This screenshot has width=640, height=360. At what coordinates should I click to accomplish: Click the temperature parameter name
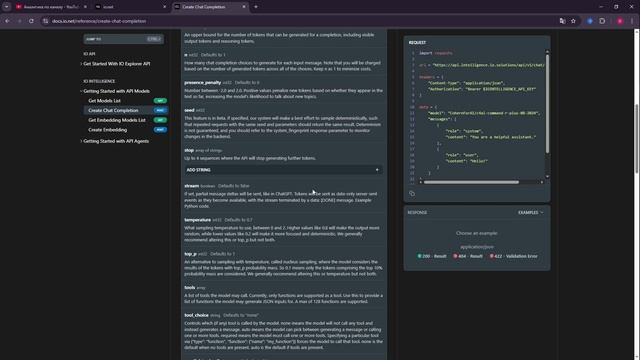198,220
